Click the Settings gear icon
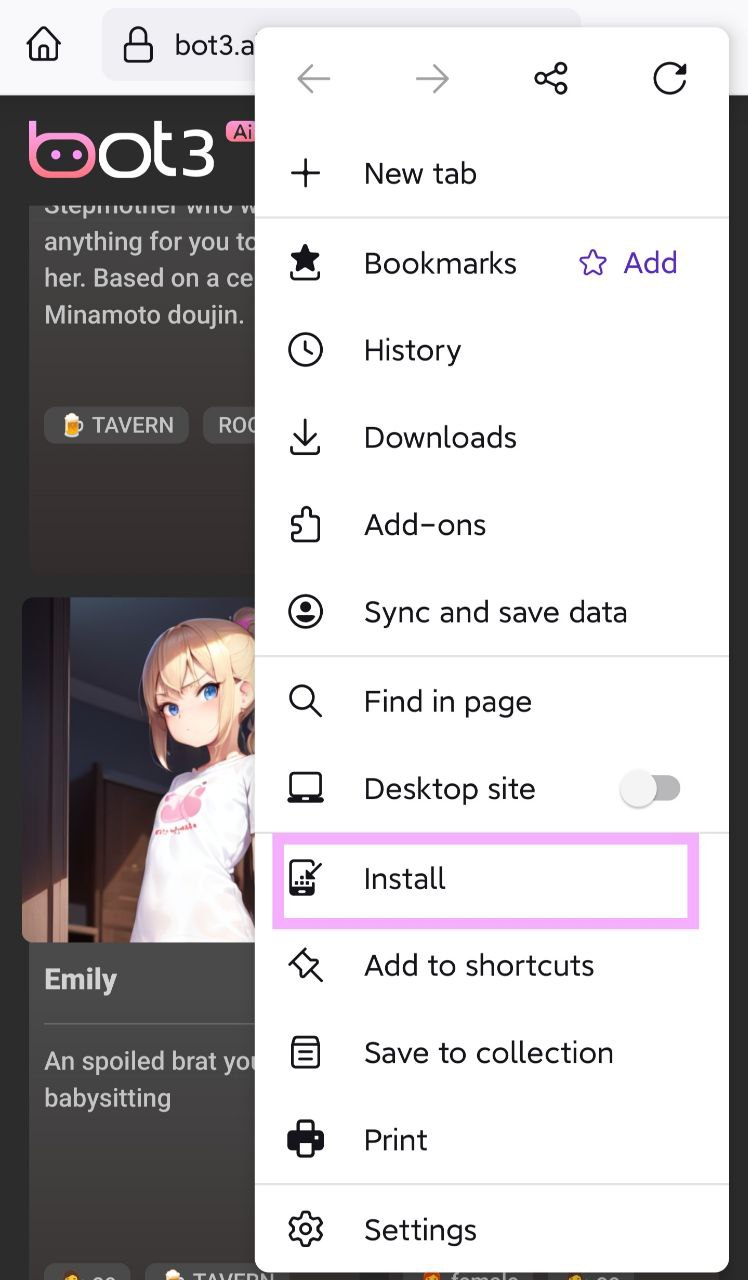 [305, 1229]
